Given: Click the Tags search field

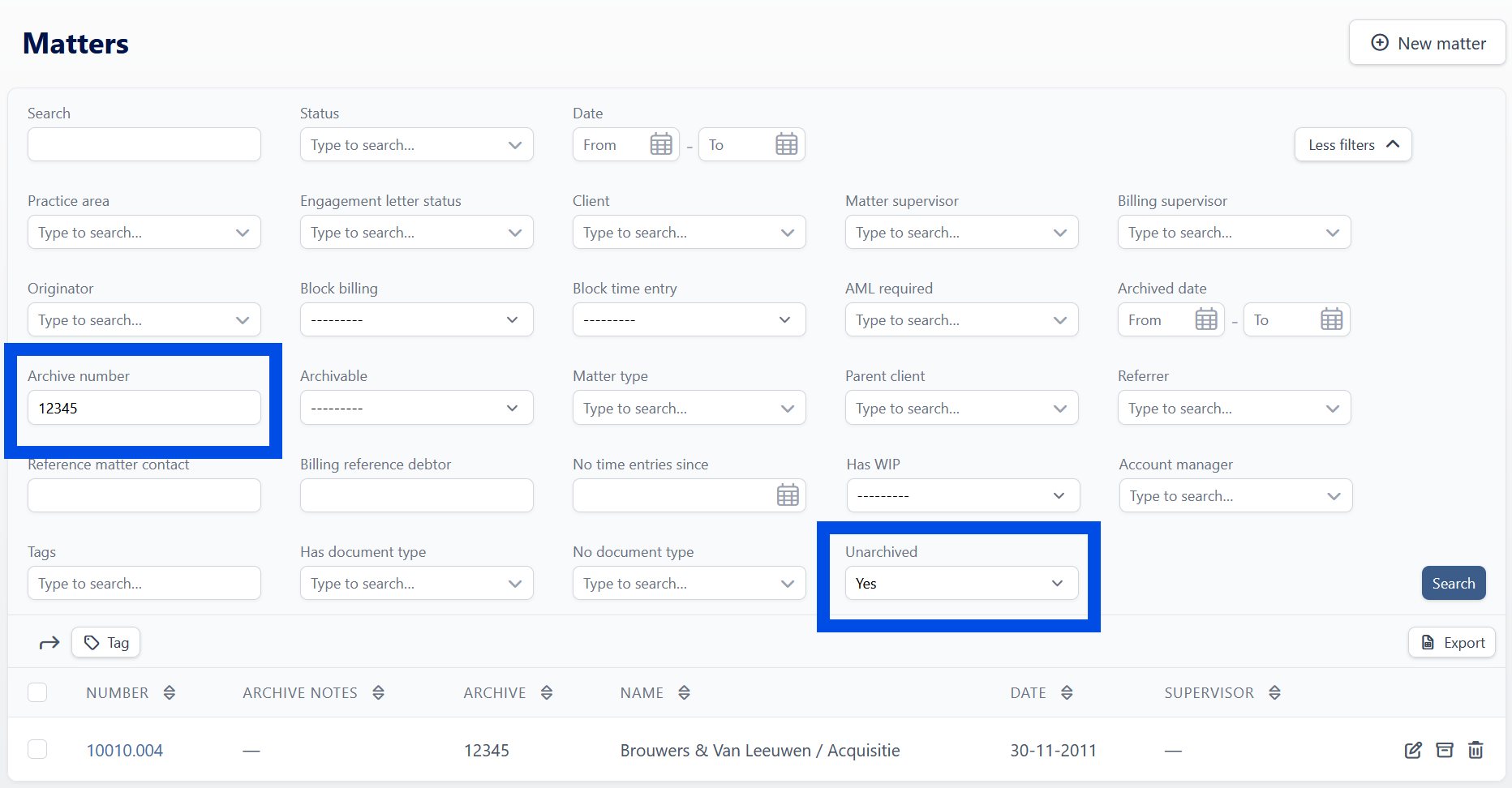Looking at the screenshot, I should pos(144,583).
